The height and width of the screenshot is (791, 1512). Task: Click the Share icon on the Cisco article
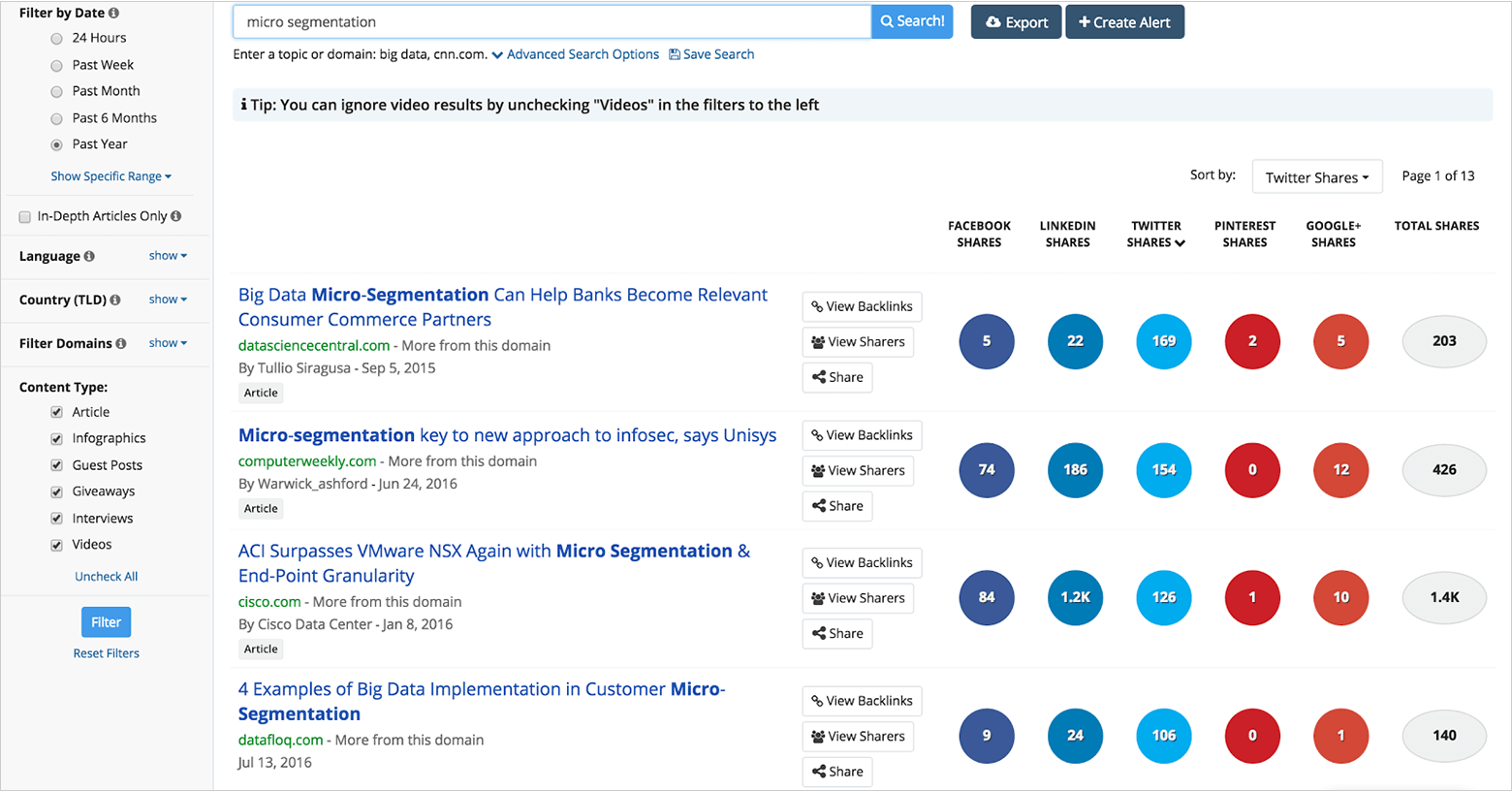pyautogui.click(x=819, y=633)
